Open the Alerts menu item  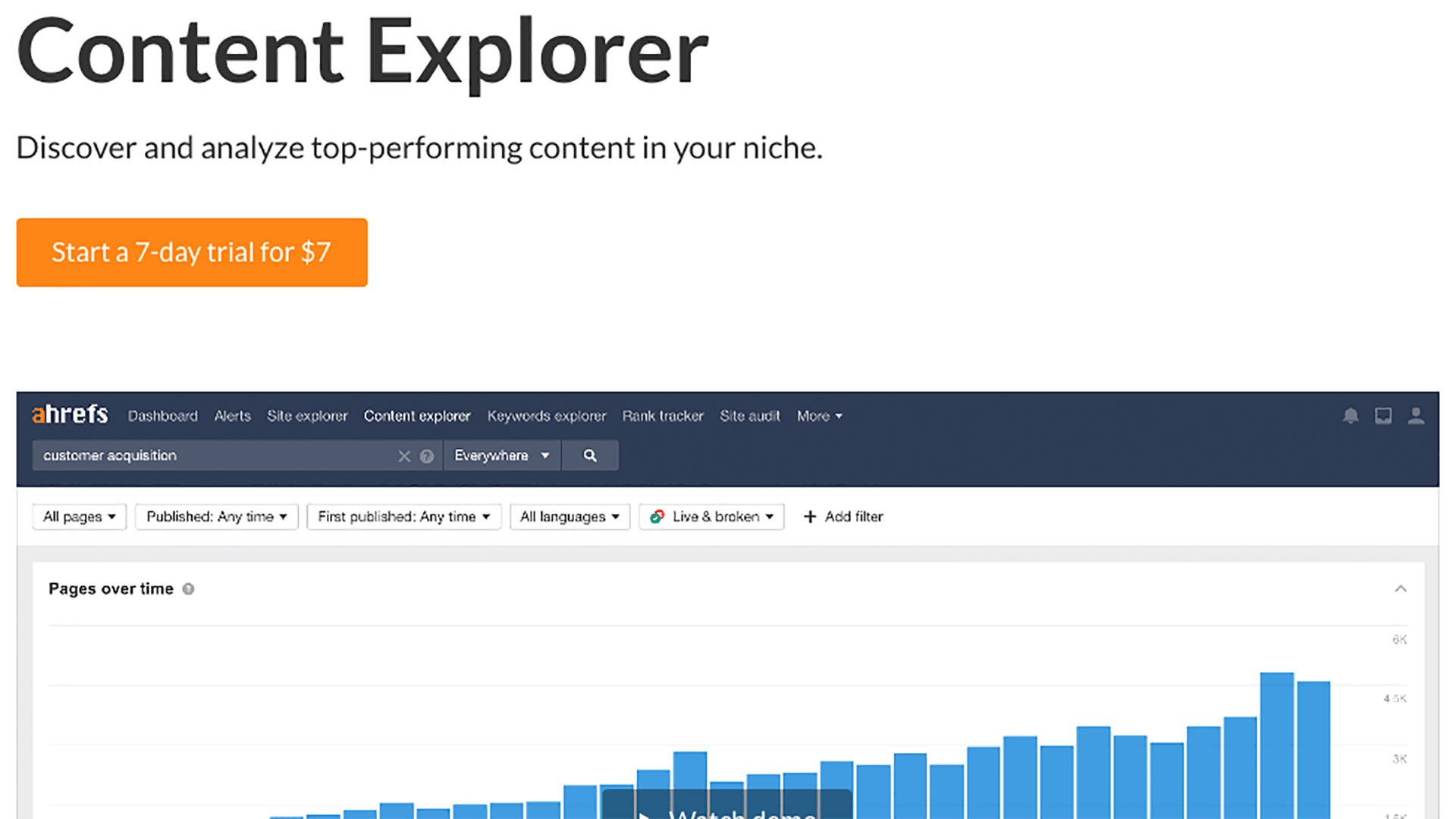point(232,416)
